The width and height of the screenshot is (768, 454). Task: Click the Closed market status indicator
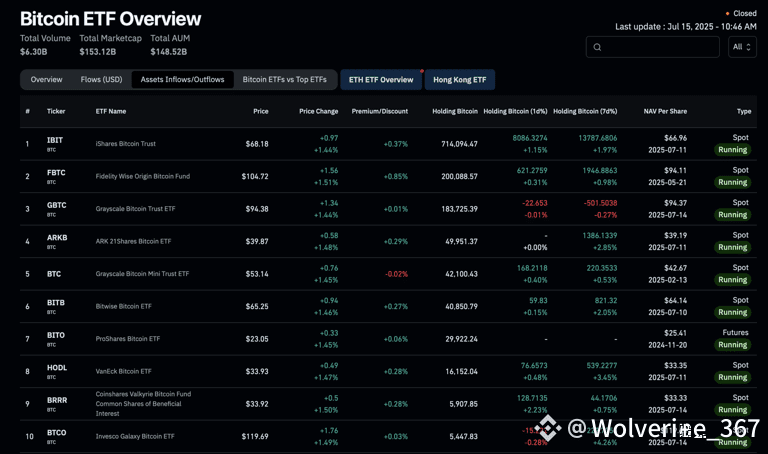coord(741,13)
